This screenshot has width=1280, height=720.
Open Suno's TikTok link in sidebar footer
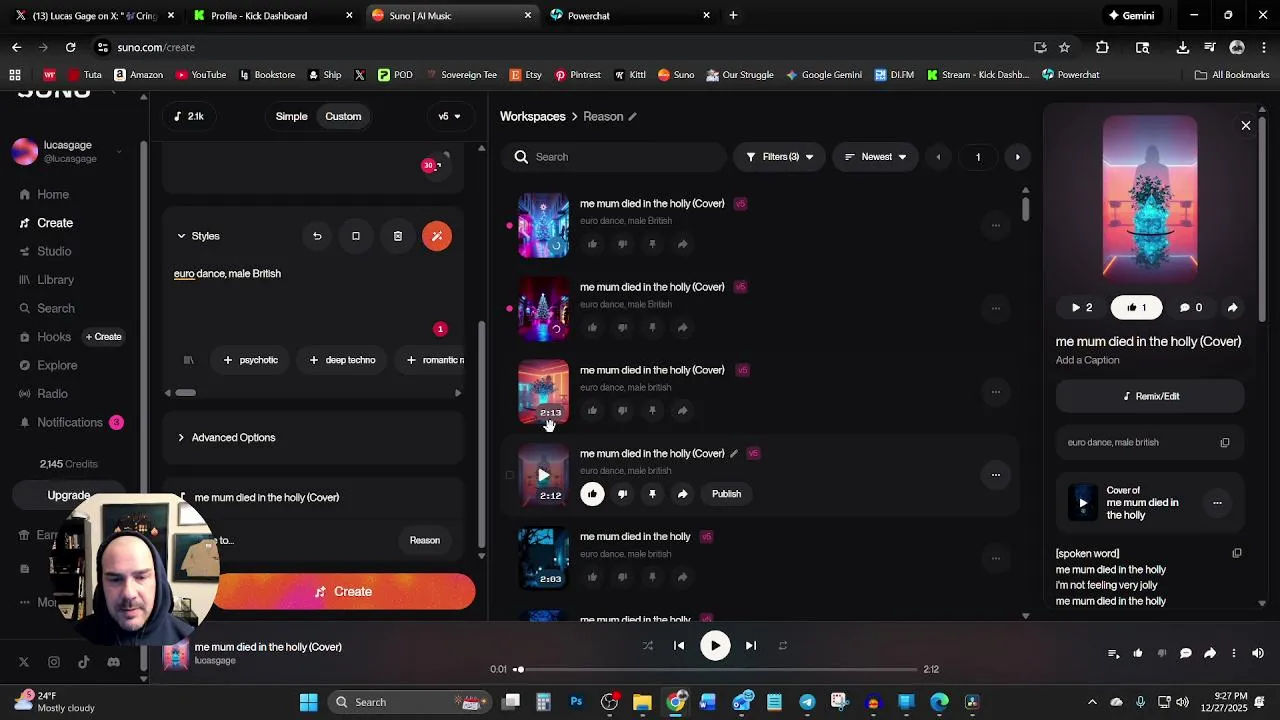[84, 662]
